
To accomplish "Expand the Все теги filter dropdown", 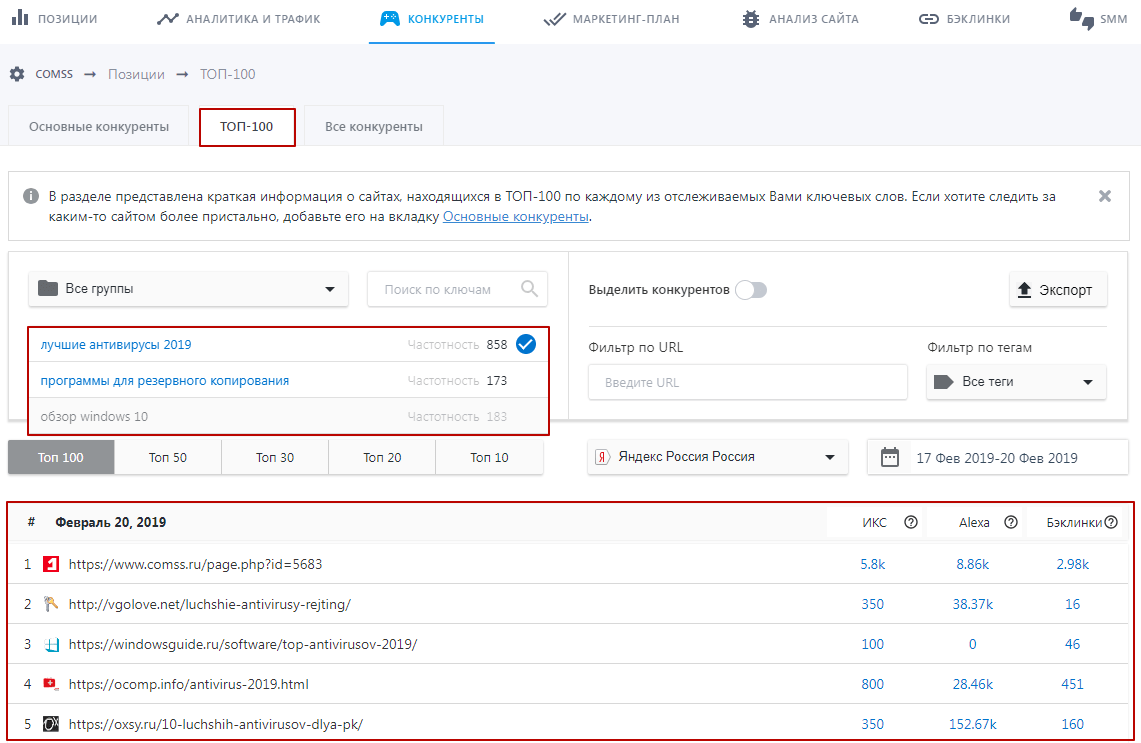I will click(x=1016, y=382).
